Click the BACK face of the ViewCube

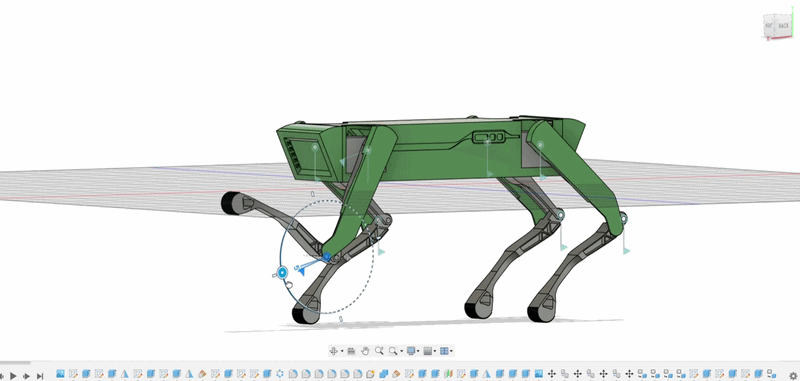[783, 26]
